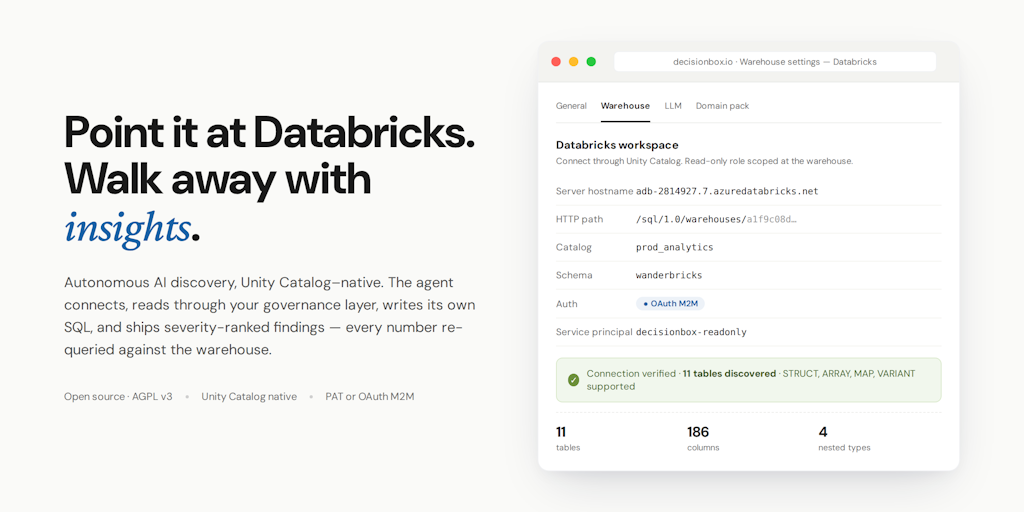Click the 'Open source · AGPL v3' text
Viewport: 1024px width, 512px height.
point(118,396)
